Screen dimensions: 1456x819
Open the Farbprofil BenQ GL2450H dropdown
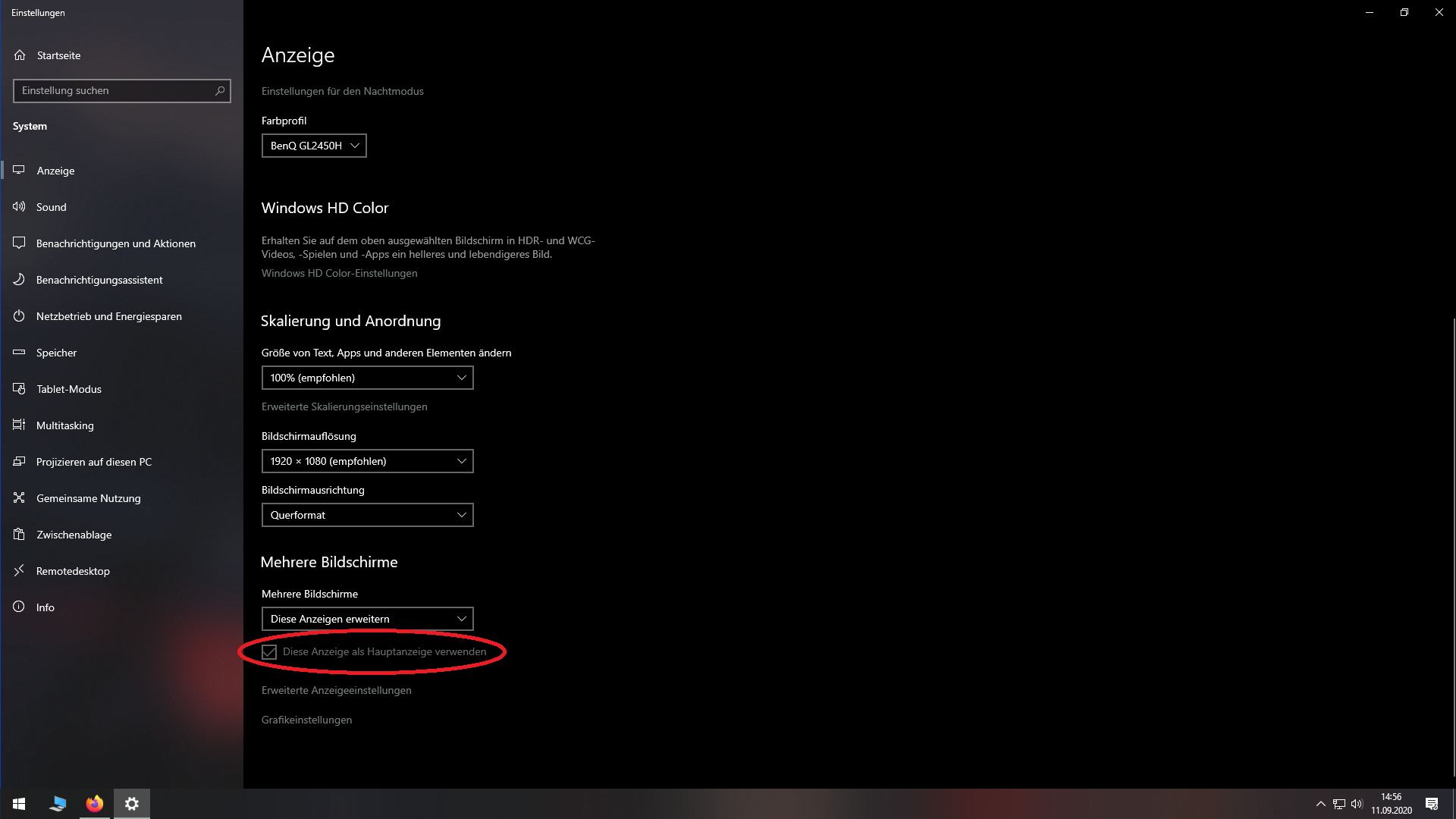(x=314, y=146)
